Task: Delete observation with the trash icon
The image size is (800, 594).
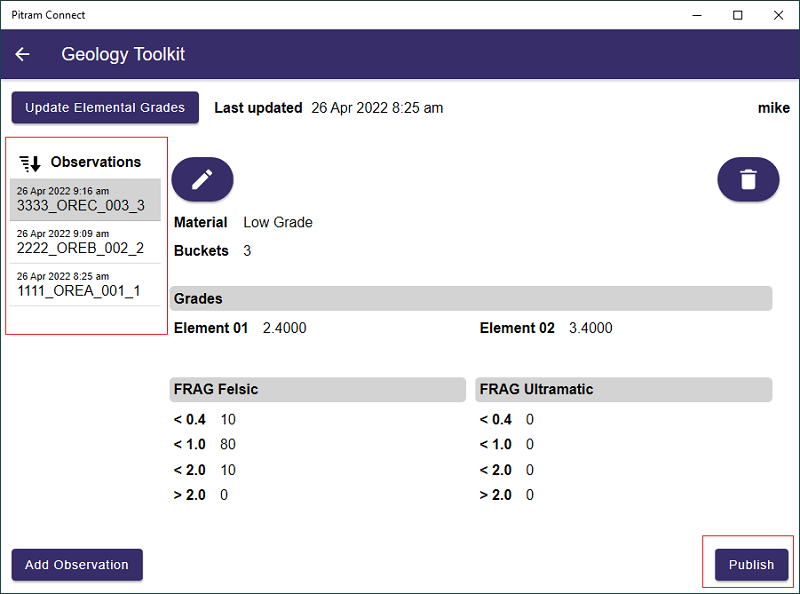Action: pyautogui.click(x=748, y=180)
